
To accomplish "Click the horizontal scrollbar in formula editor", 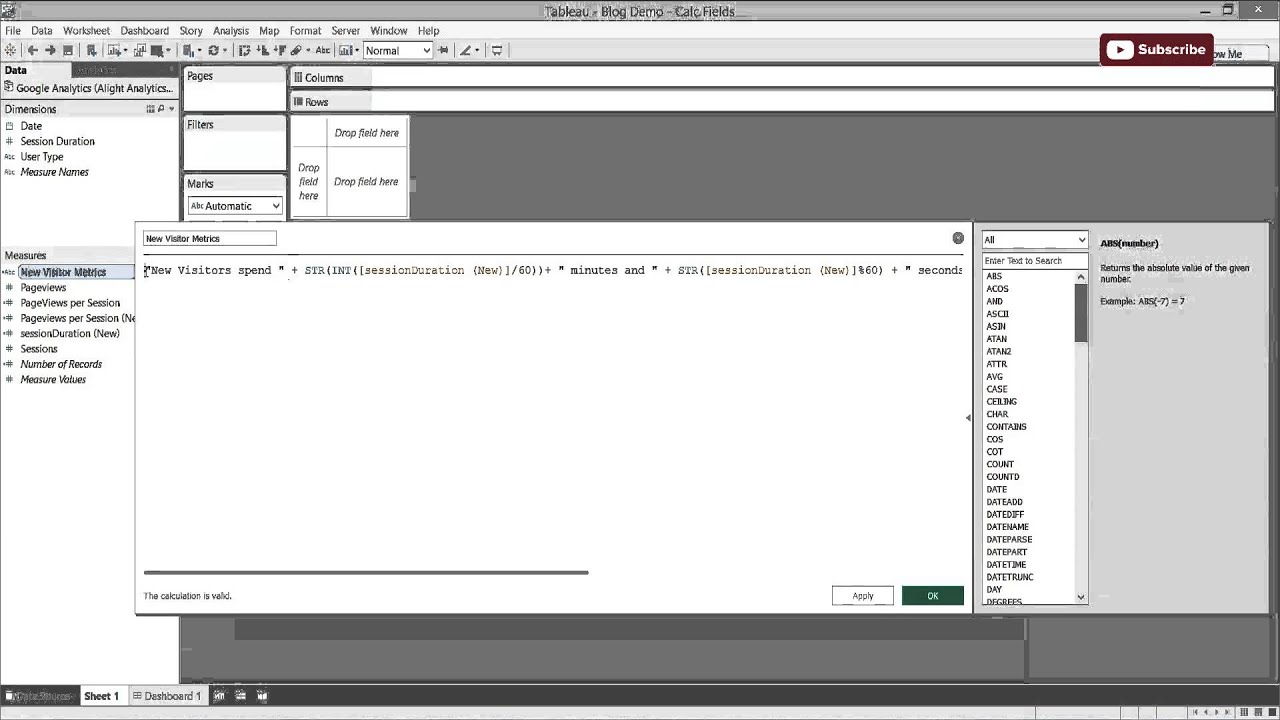I will click(366, 573).
